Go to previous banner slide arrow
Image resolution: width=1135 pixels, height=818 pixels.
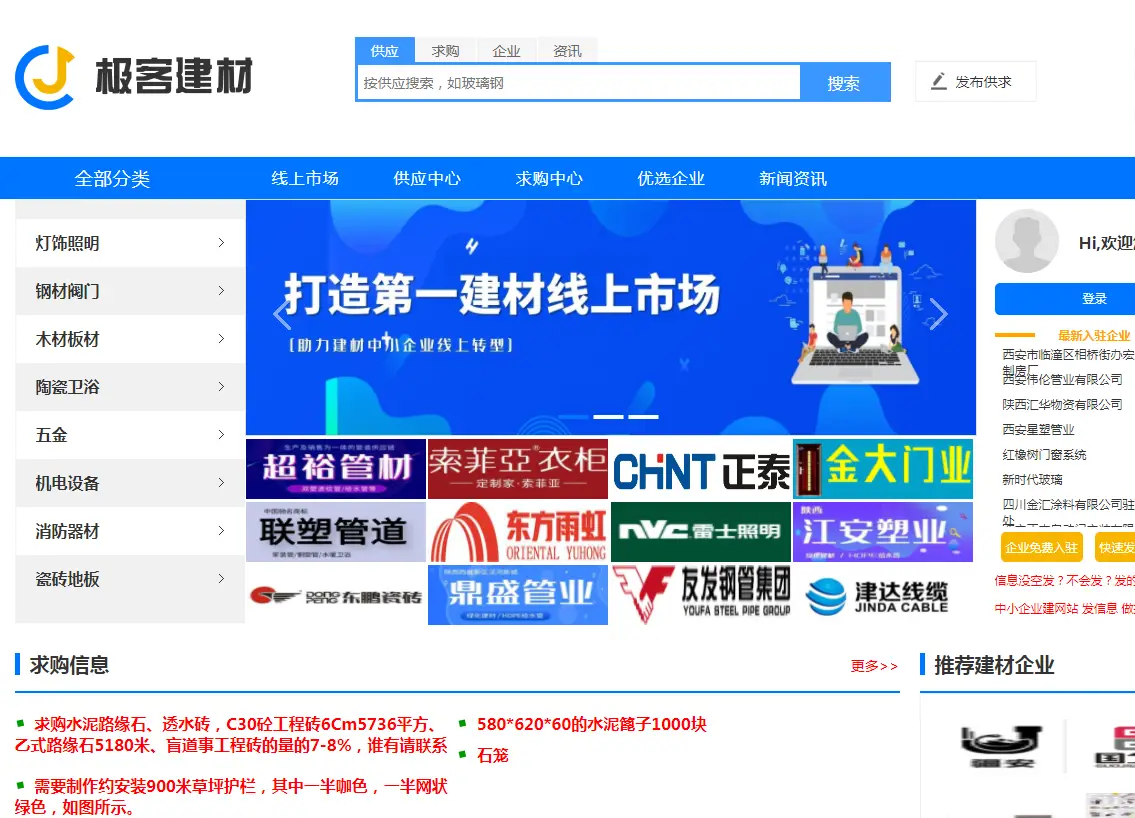coord(282,314)
